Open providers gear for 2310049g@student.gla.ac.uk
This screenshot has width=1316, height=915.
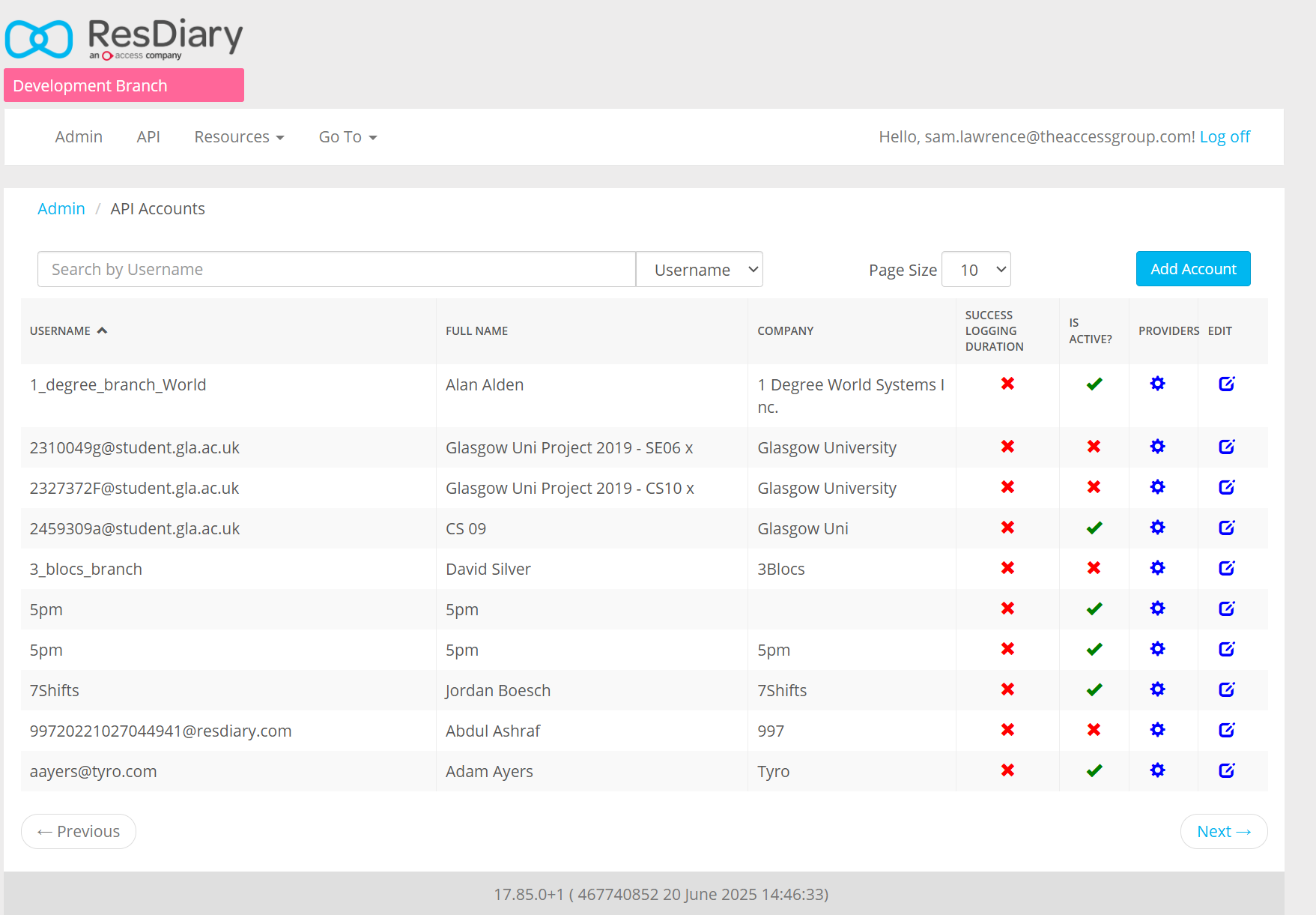coord(1157,447)
